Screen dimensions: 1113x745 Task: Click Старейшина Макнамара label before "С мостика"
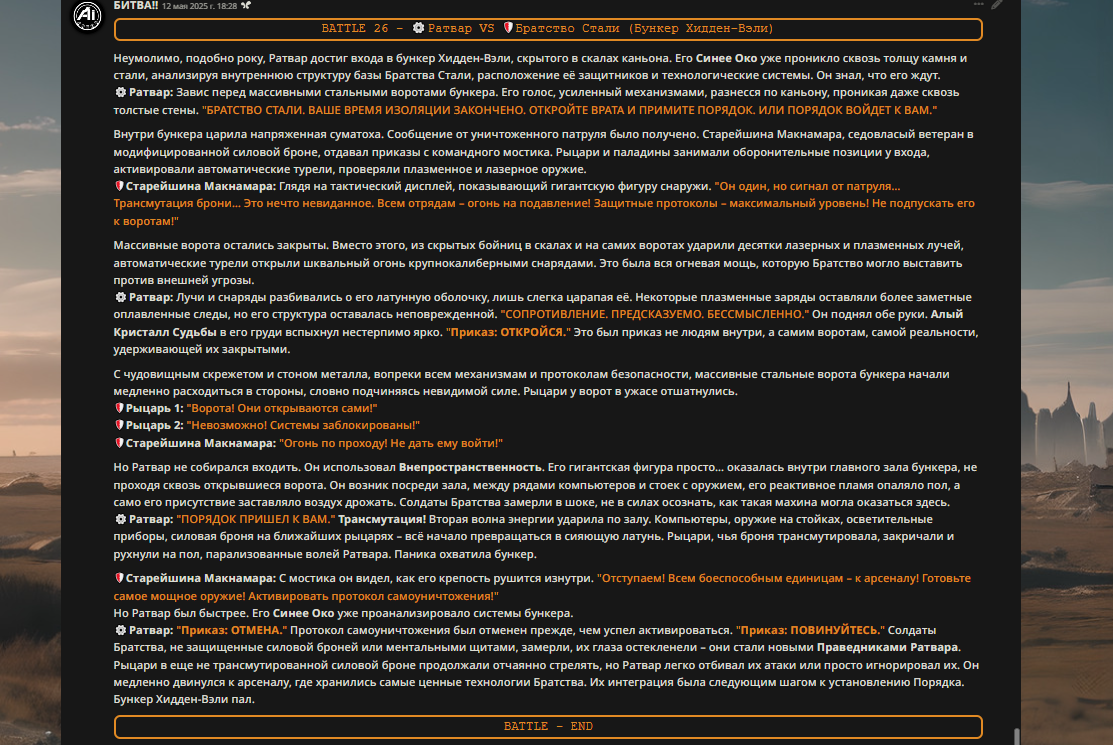201,579
